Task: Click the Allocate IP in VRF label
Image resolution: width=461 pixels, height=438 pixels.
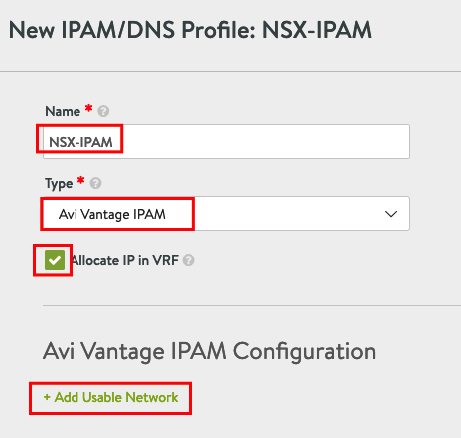Action: (x=125, y=260)
